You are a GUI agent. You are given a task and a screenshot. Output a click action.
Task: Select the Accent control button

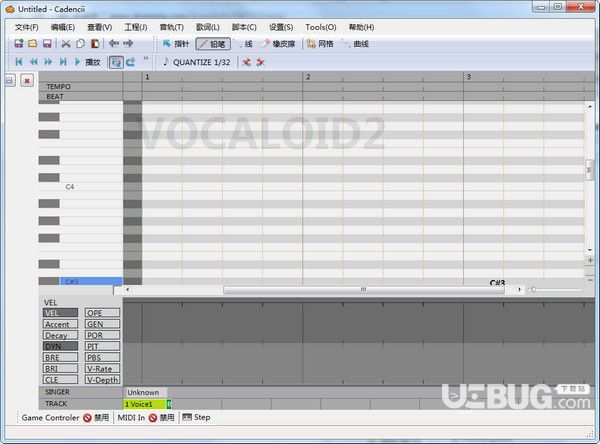(60, 324)
